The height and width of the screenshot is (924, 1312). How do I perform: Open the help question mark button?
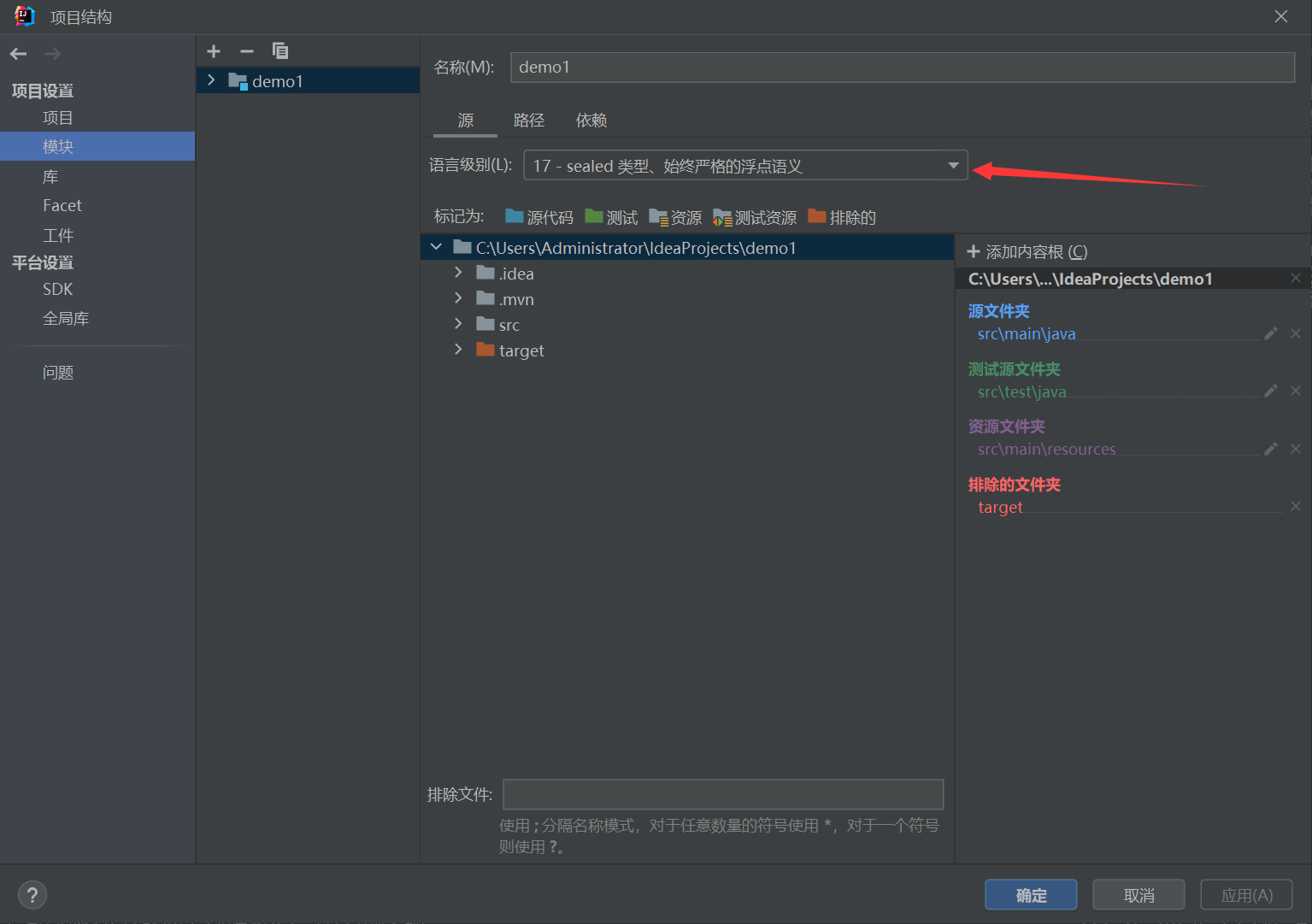point(32,895)
